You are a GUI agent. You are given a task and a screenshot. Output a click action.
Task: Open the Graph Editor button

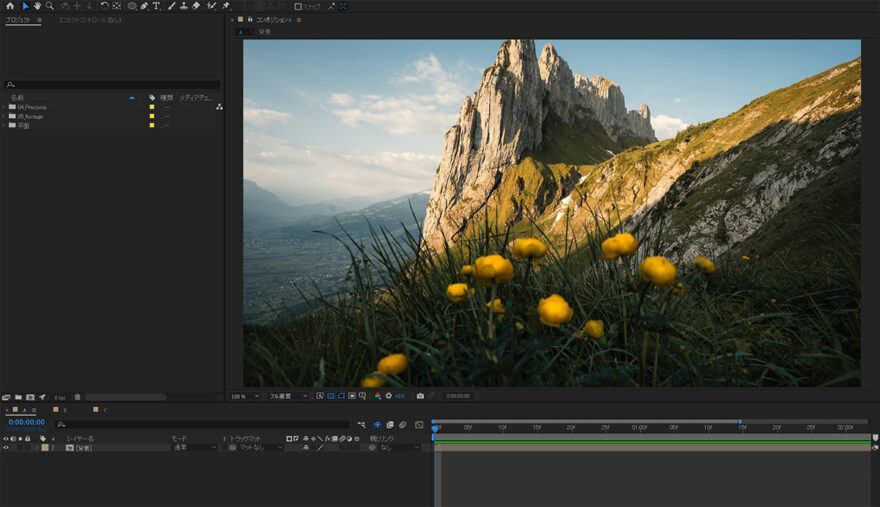pos(419,424)
